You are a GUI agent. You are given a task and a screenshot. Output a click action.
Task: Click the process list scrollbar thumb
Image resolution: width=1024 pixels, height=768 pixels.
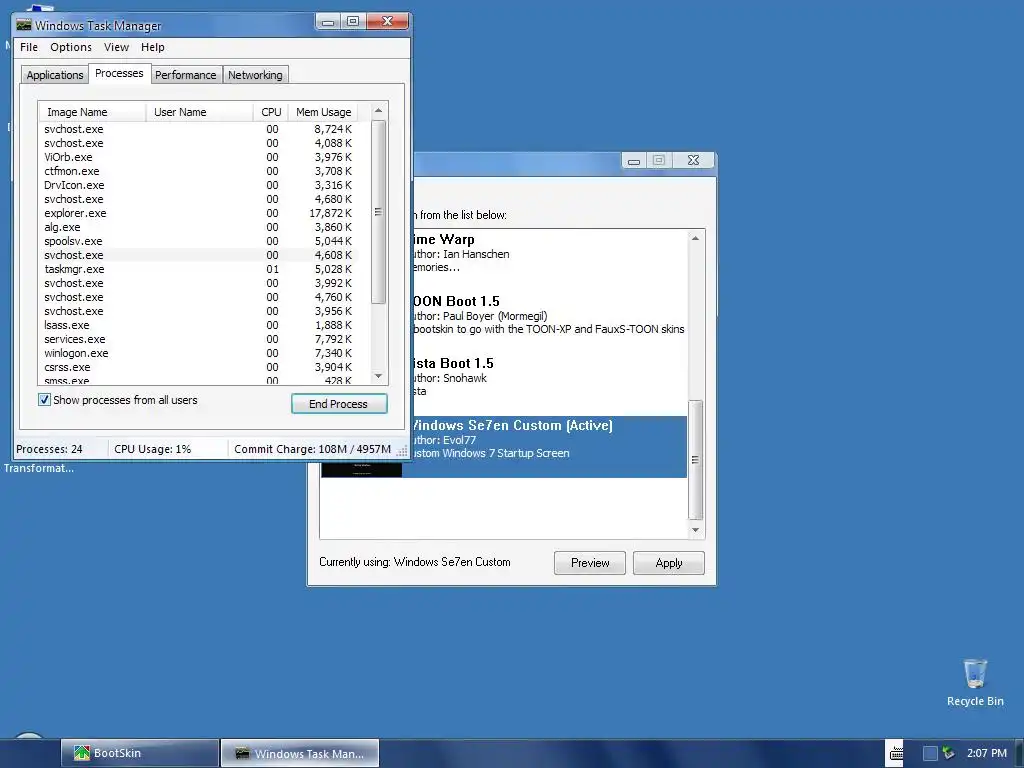tap(378, 212)
